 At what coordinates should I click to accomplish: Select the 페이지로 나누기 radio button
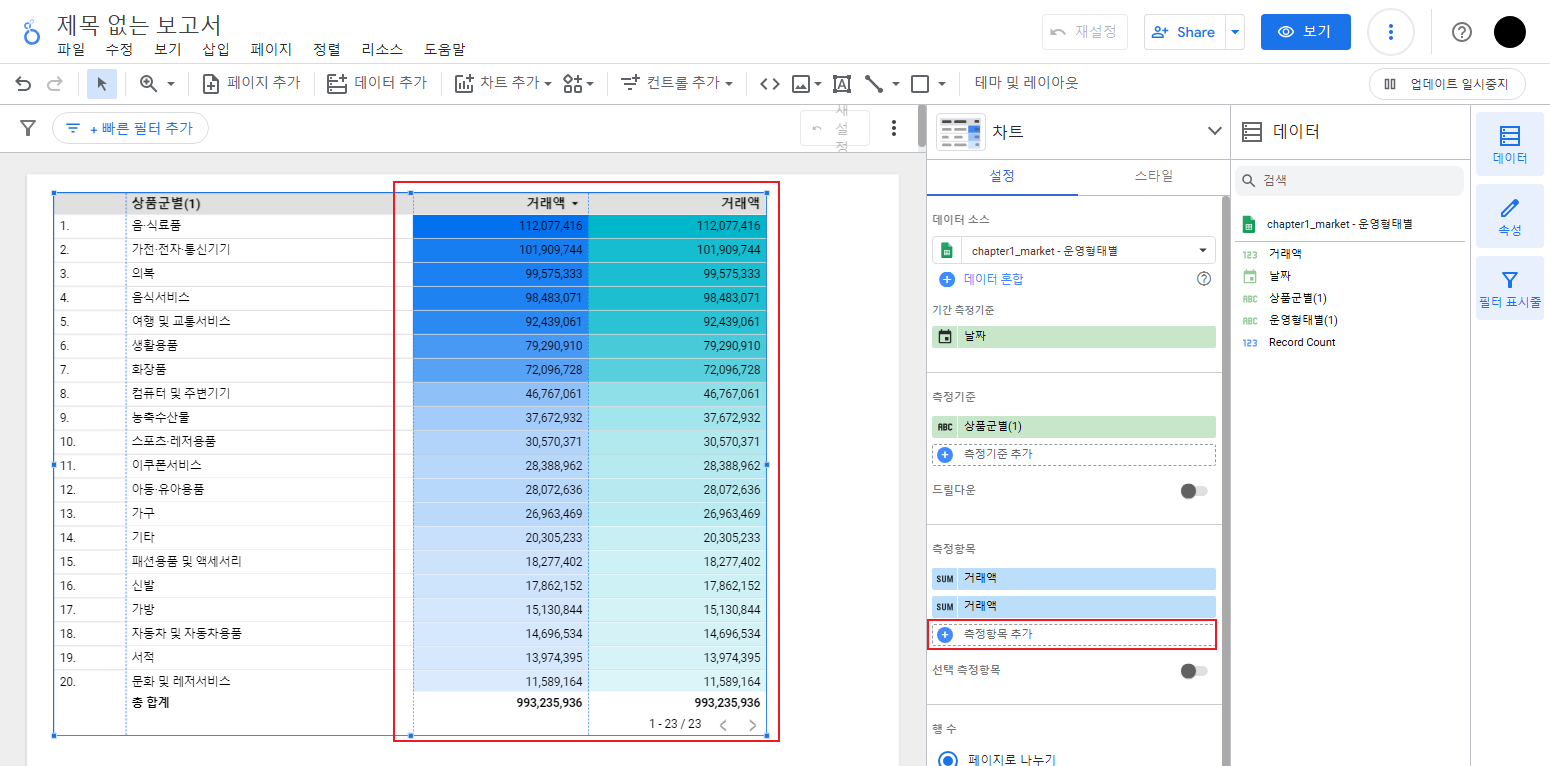click(948, 759)
